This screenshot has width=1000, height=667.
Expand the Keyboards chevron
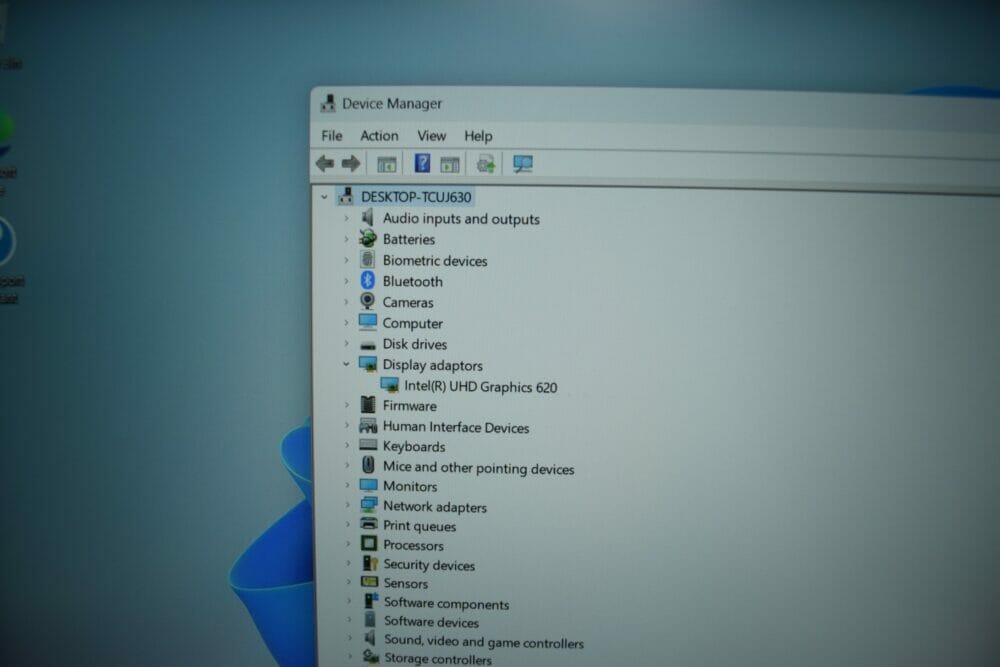[x=348, y=445]
